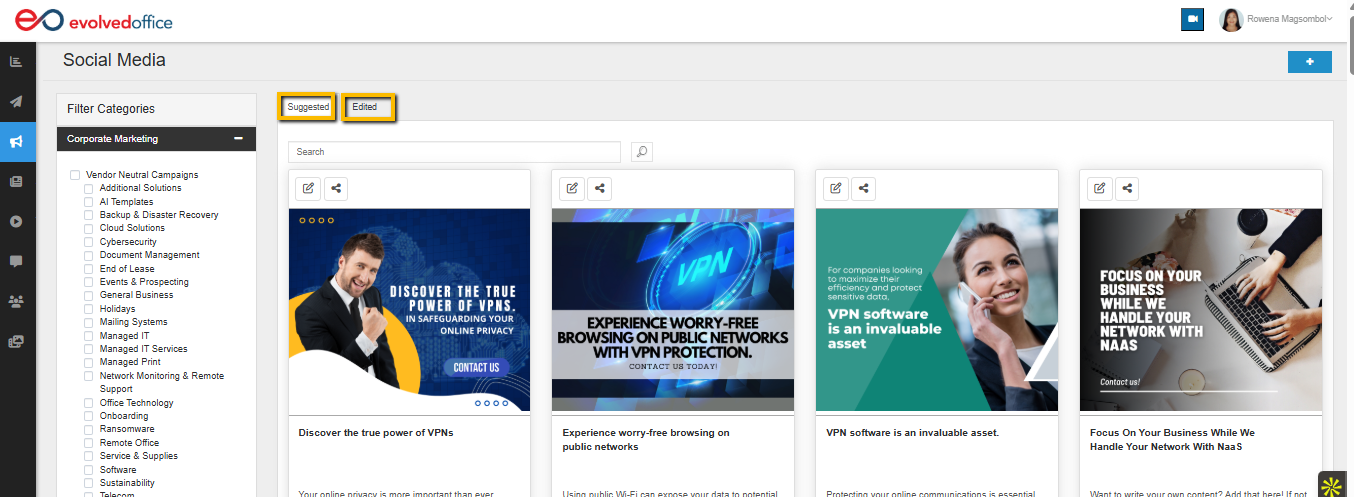Switch to the Suggested tab
Screen dimensions: 1354x497
click(308, 107)
